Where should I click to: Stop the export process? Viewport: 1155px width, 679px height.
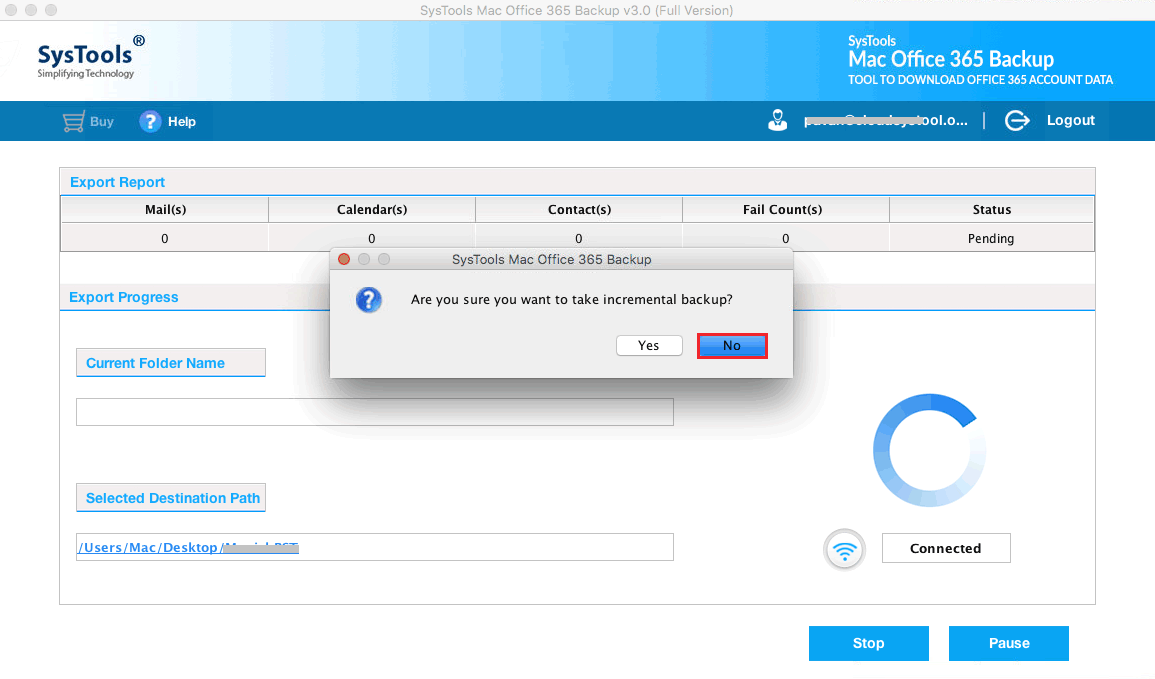pyautogui.click(x=868, y=643)
